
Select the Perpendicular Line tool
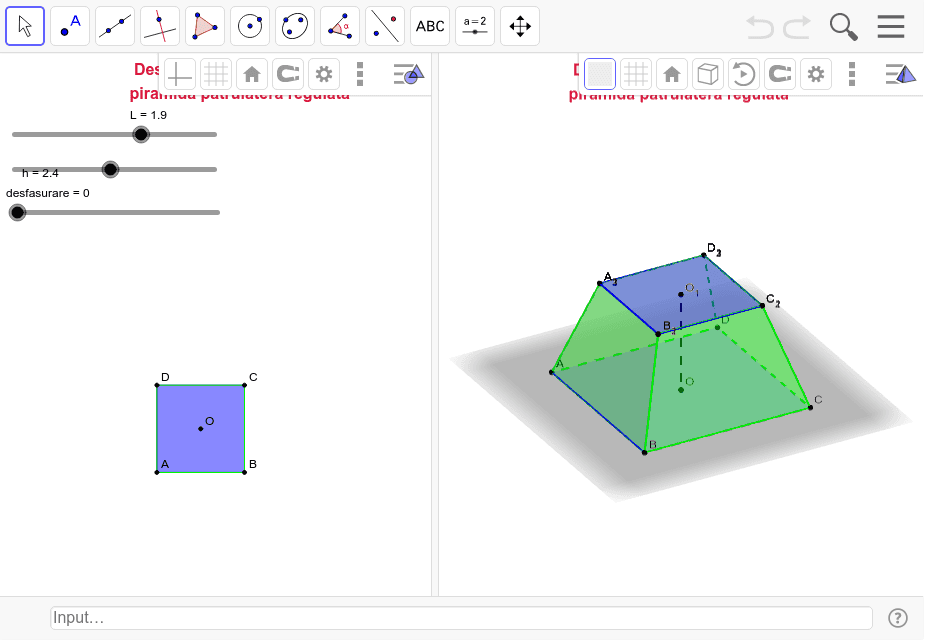pos(160,26)
